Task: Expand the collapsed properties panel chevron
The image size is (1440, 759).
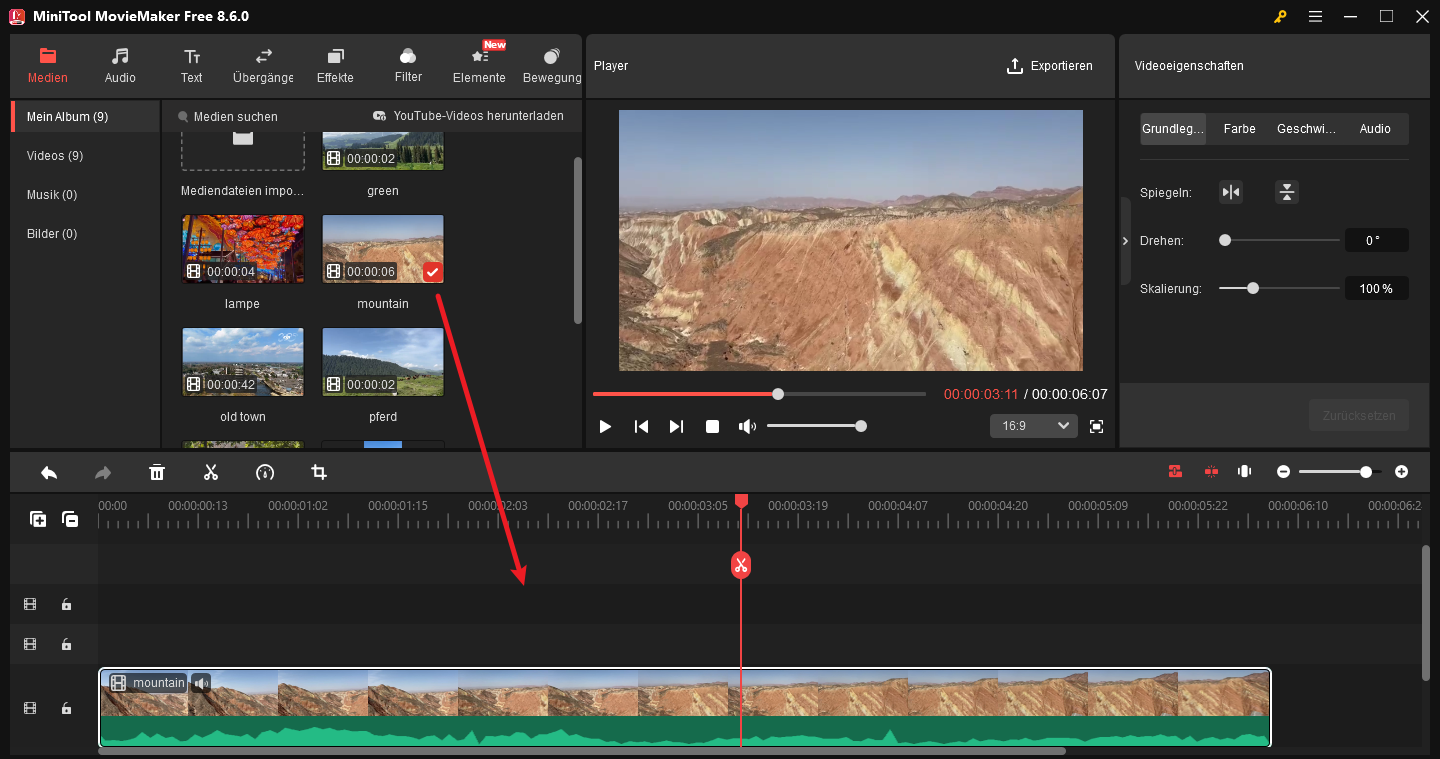Action: tap(1124, 240)
